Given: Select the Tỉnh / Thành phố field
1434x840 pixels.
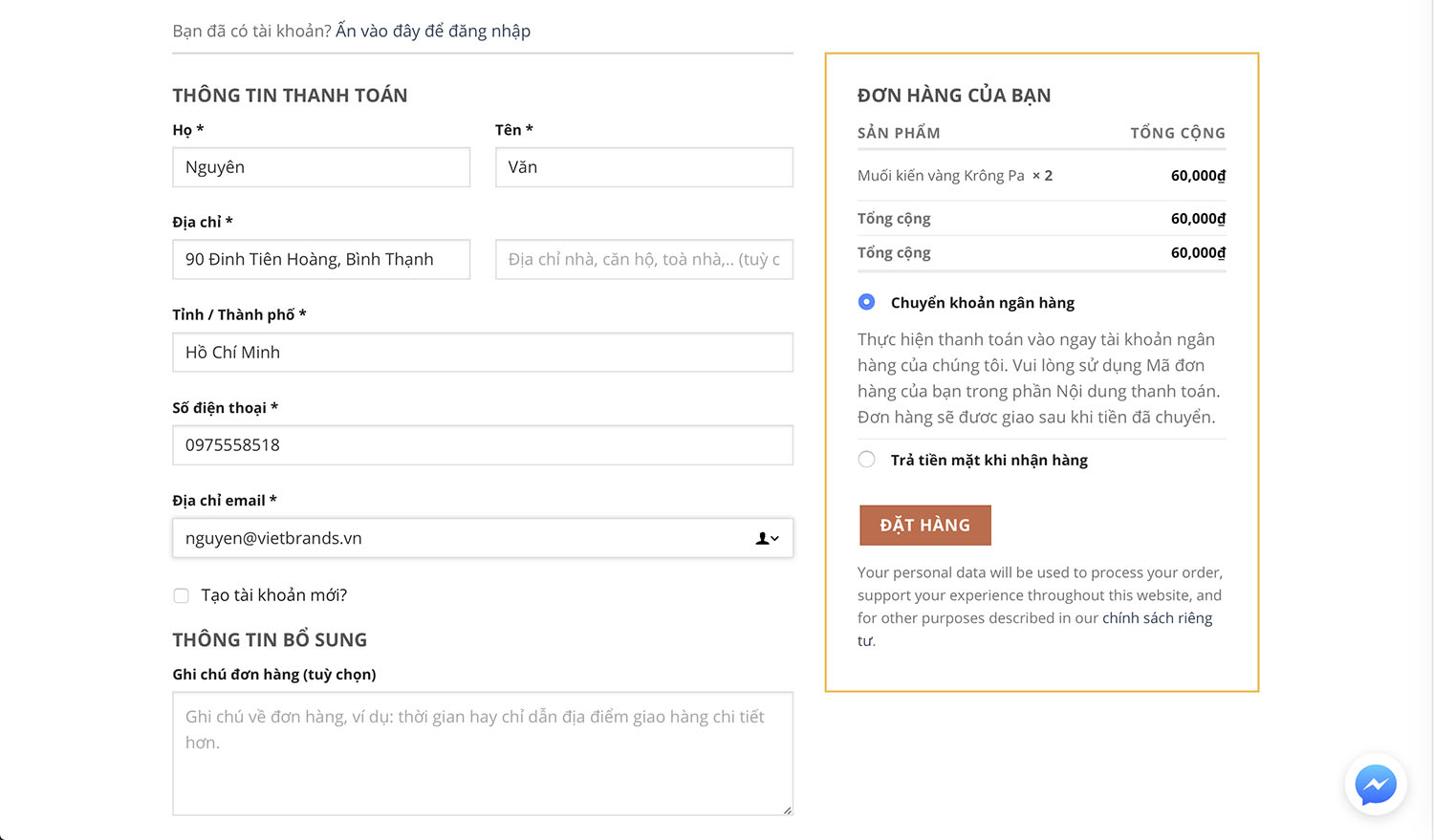Looking at the screenshot, I should click(x=482, y=353).
